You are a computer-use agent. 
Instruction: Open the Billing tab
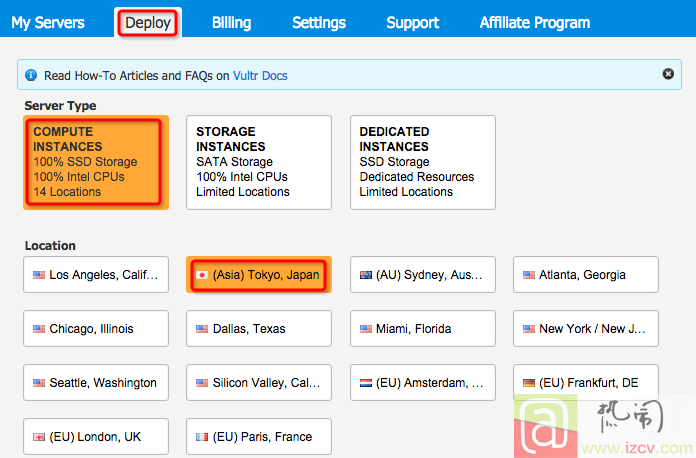231,22
